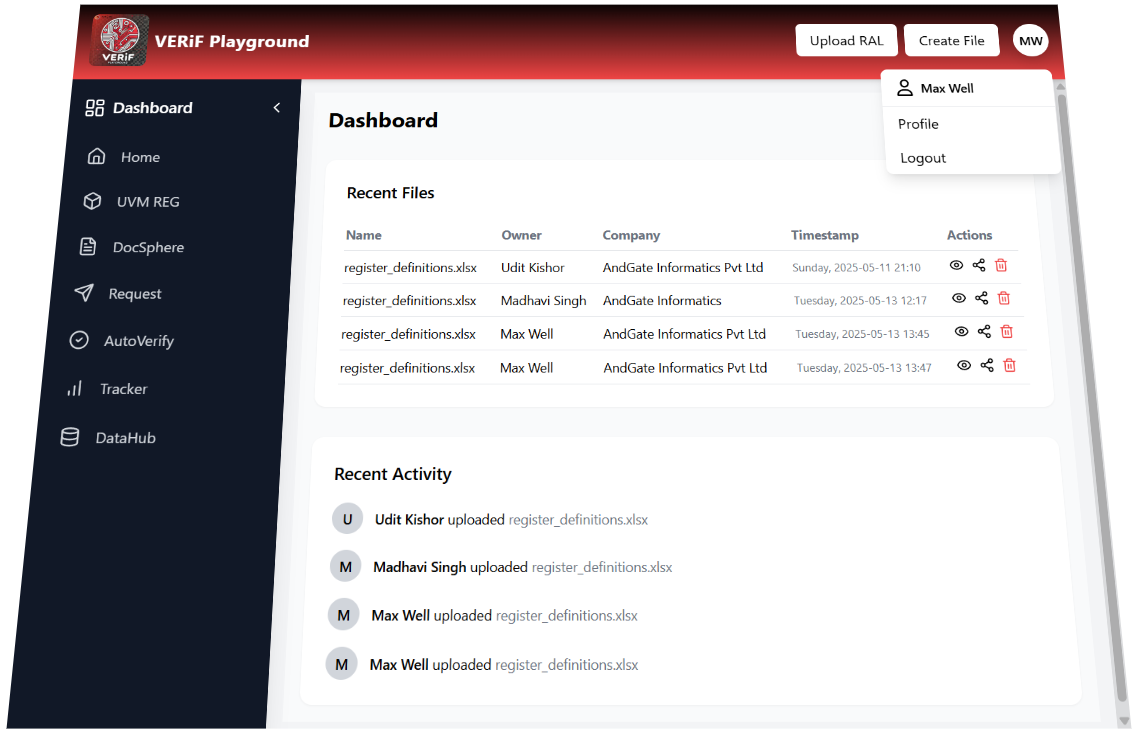Choose Logout in the user dropdown
Viewport: 1136px width, 732px height.
923,158
